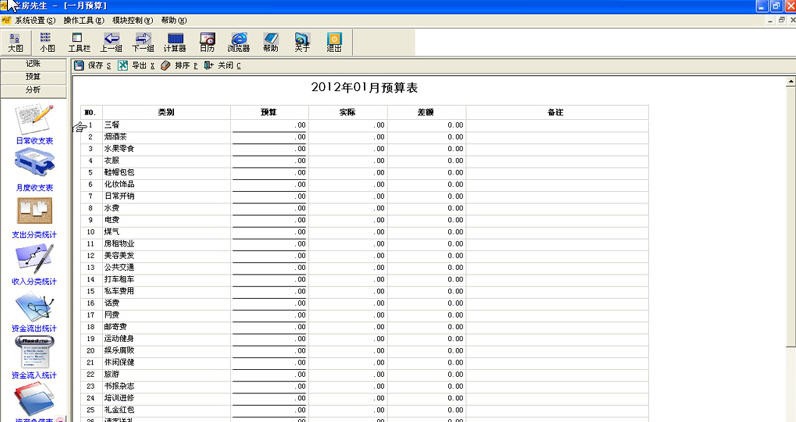796x422 pixels.
Task: Click the NO. column header
Action: (91, 112)
